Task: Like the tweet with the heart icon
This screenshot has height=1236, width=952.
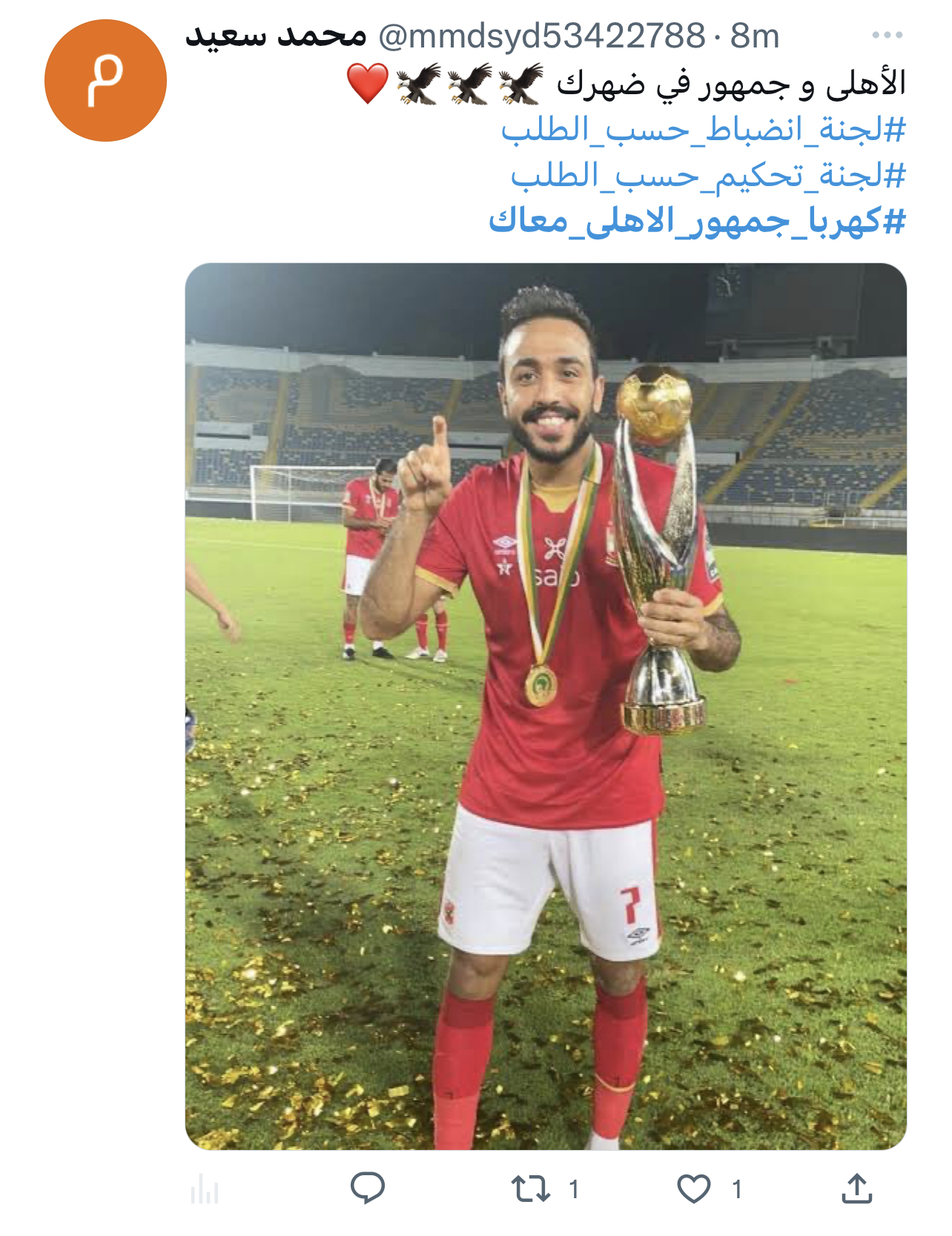Action: click(x=694, y=1189)
